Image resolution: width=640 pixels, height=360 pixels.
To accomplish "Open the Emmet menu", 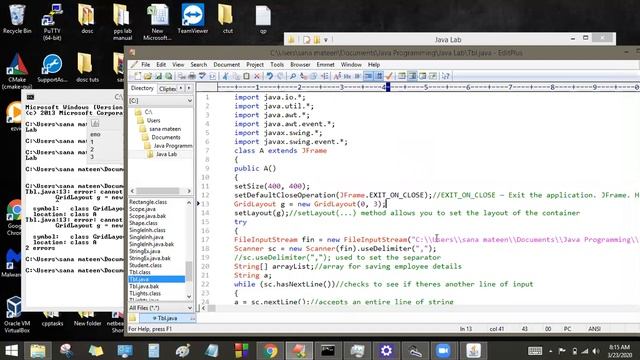I will (325, 64).
